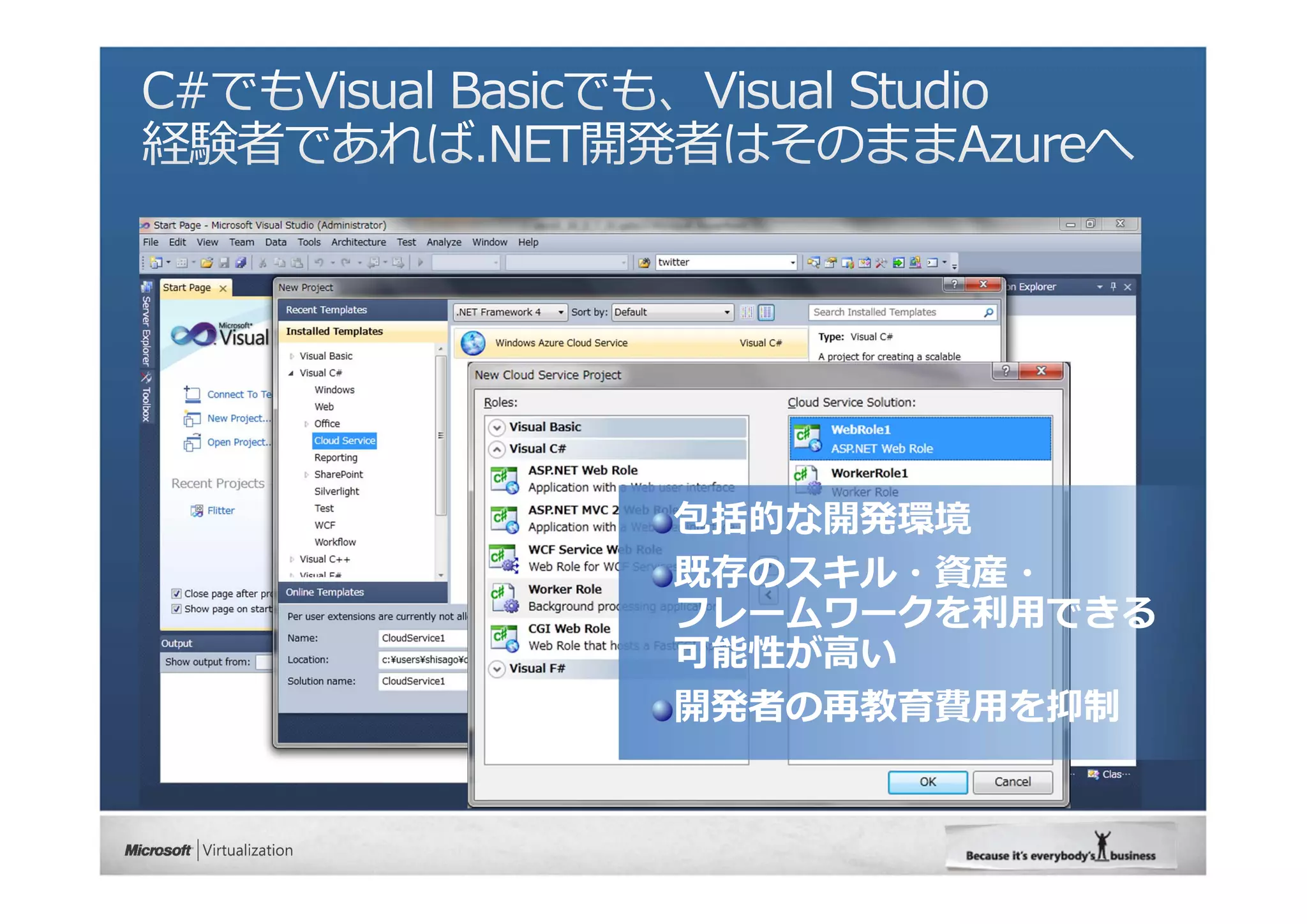This screenshot has width=1307, height=924.
Task: Select Cloud Service in the template tree
Action: click(x=344, y=441)
